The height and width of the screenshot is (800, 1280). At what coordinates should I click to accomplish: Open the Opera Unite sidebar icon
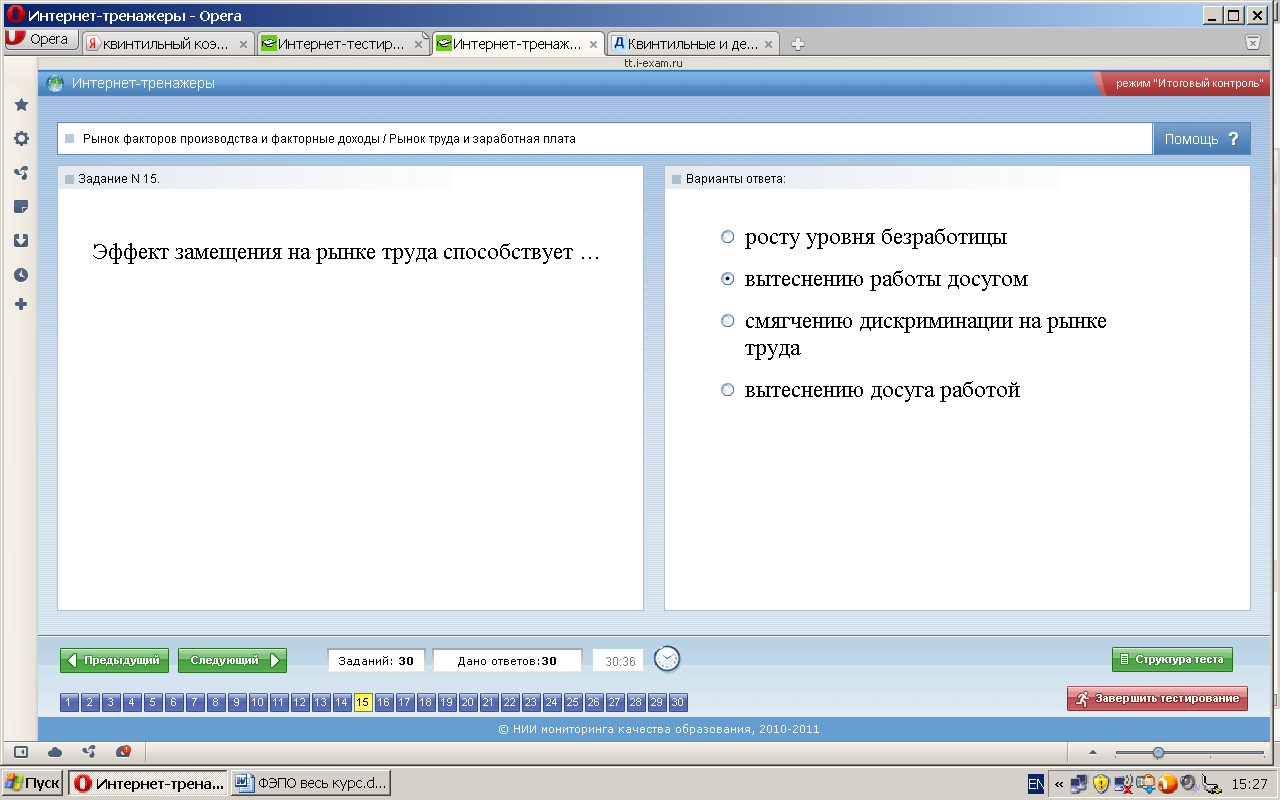click(21, 173)
